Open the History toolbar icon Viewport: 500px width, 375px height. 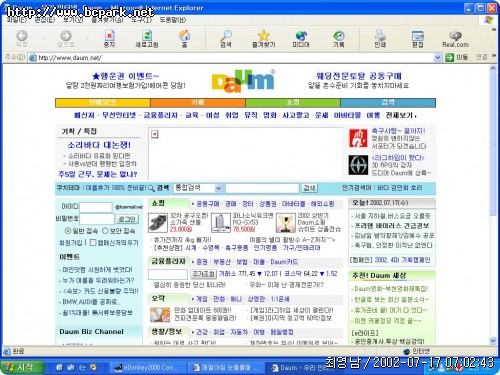coord(339,35)
